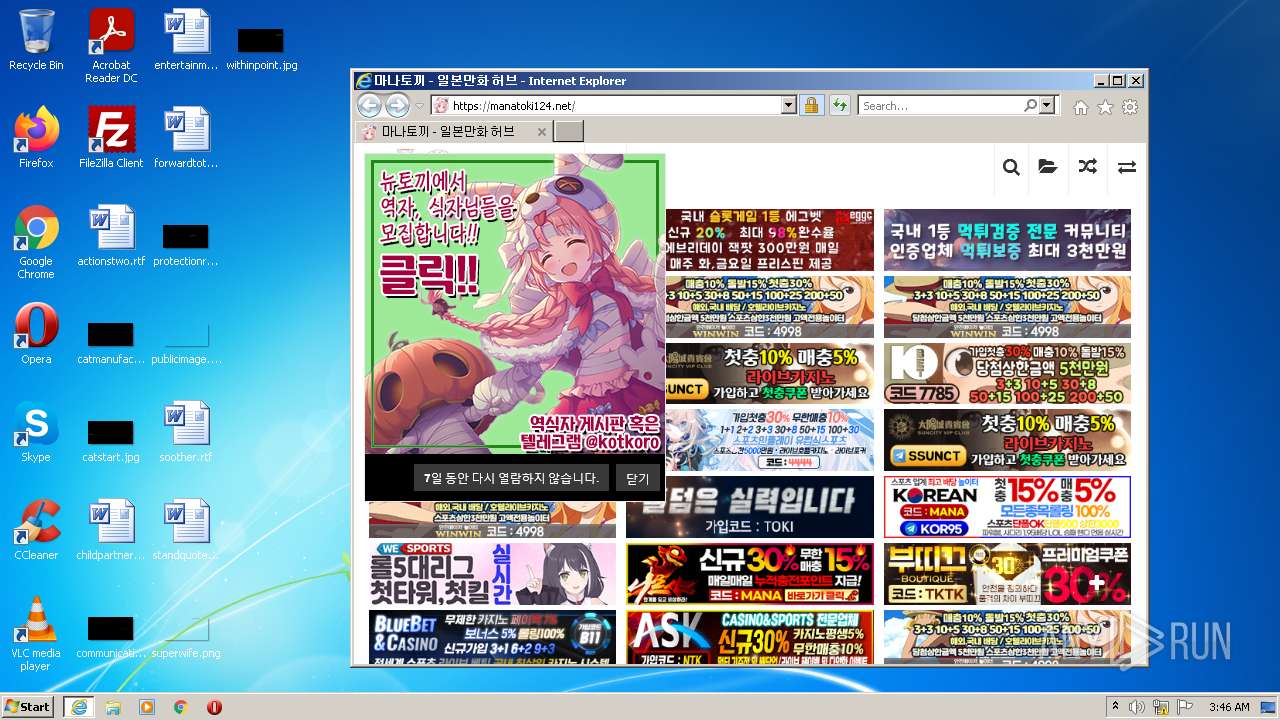The width and height of the screenshot is (1280, 720).
Task: Click the volume speaker icon in system tray
Action: click(1136, 707)
